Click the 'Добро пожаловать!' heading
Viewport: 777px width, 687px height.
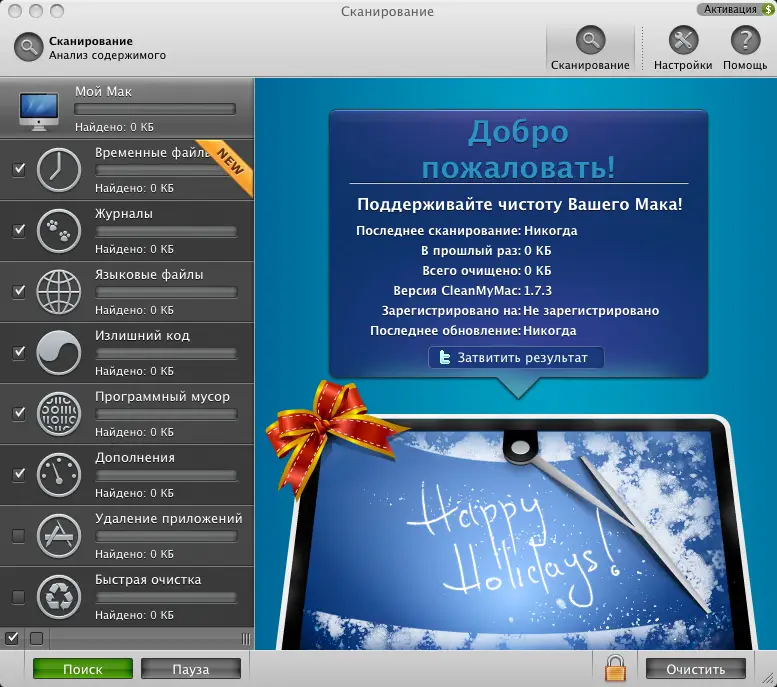[x=519, y=149]
